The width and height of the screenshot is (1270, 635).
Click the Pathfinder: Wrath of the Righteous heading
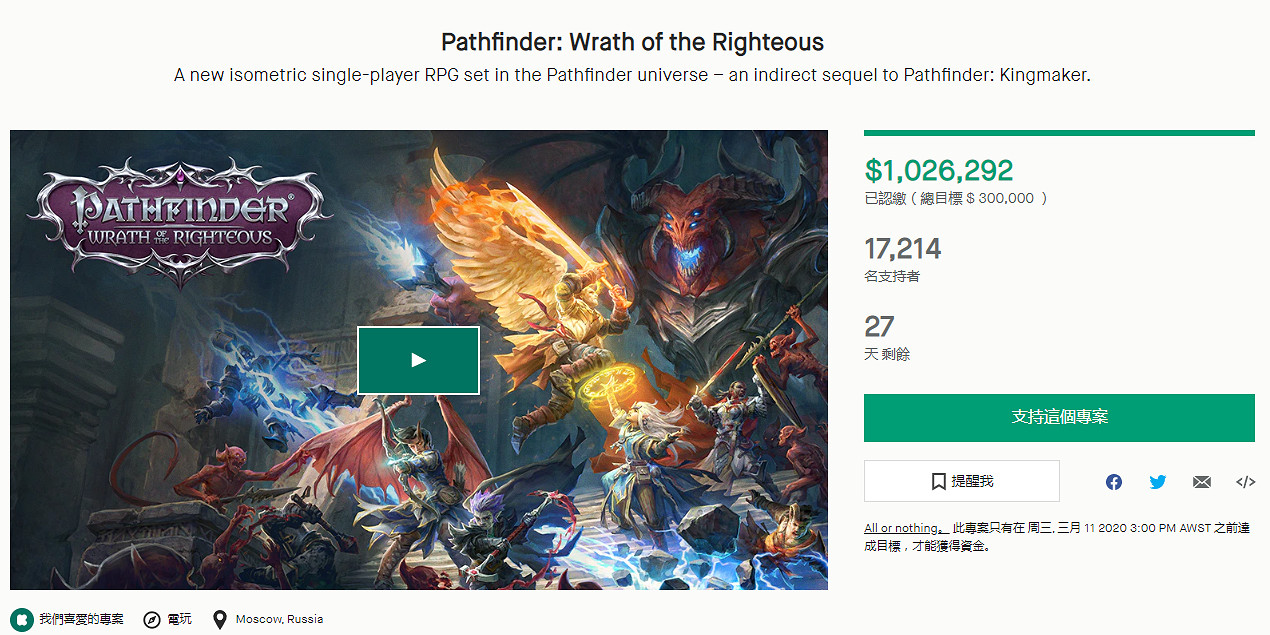pos(634,43)
